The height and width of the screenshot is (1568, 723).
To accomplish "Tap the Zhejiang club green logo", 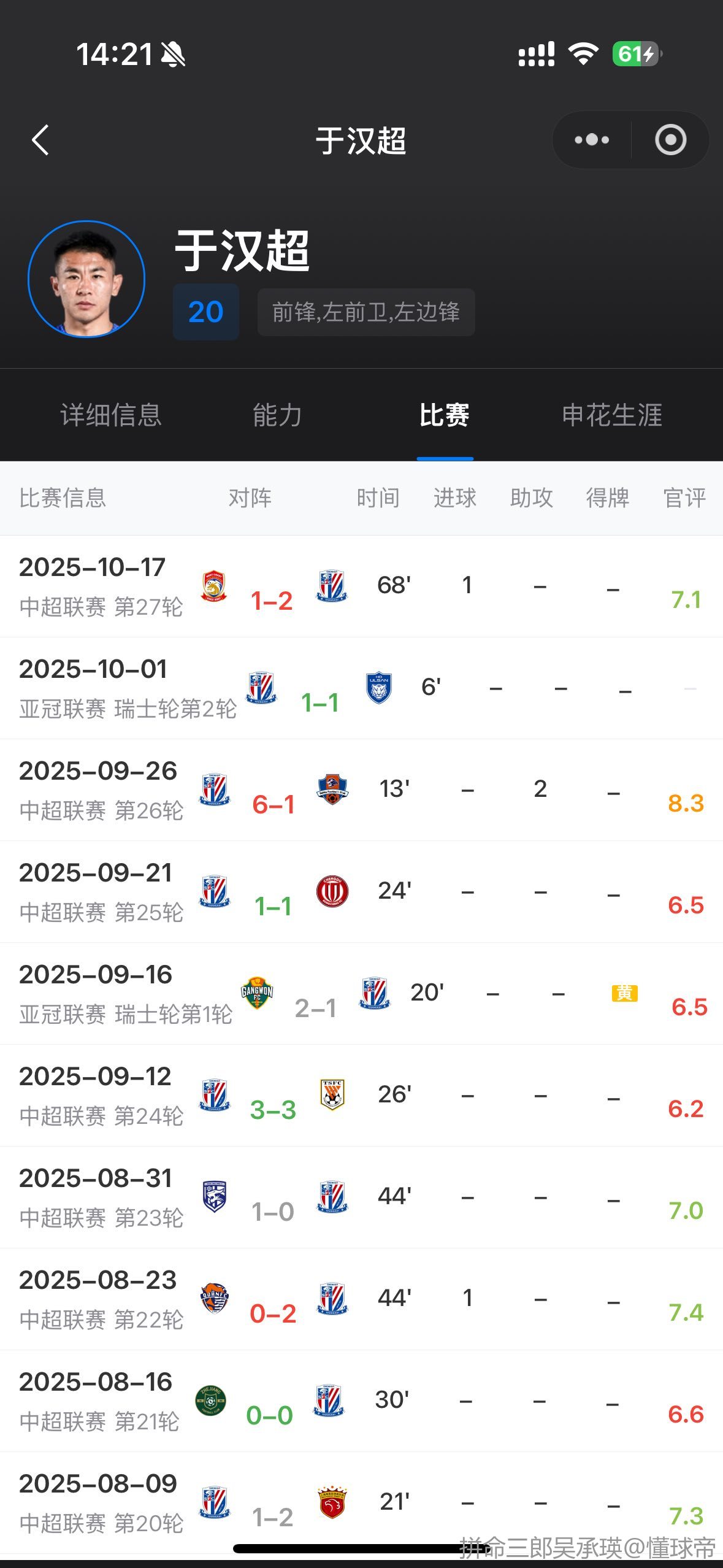I will tap(211, 1401).
